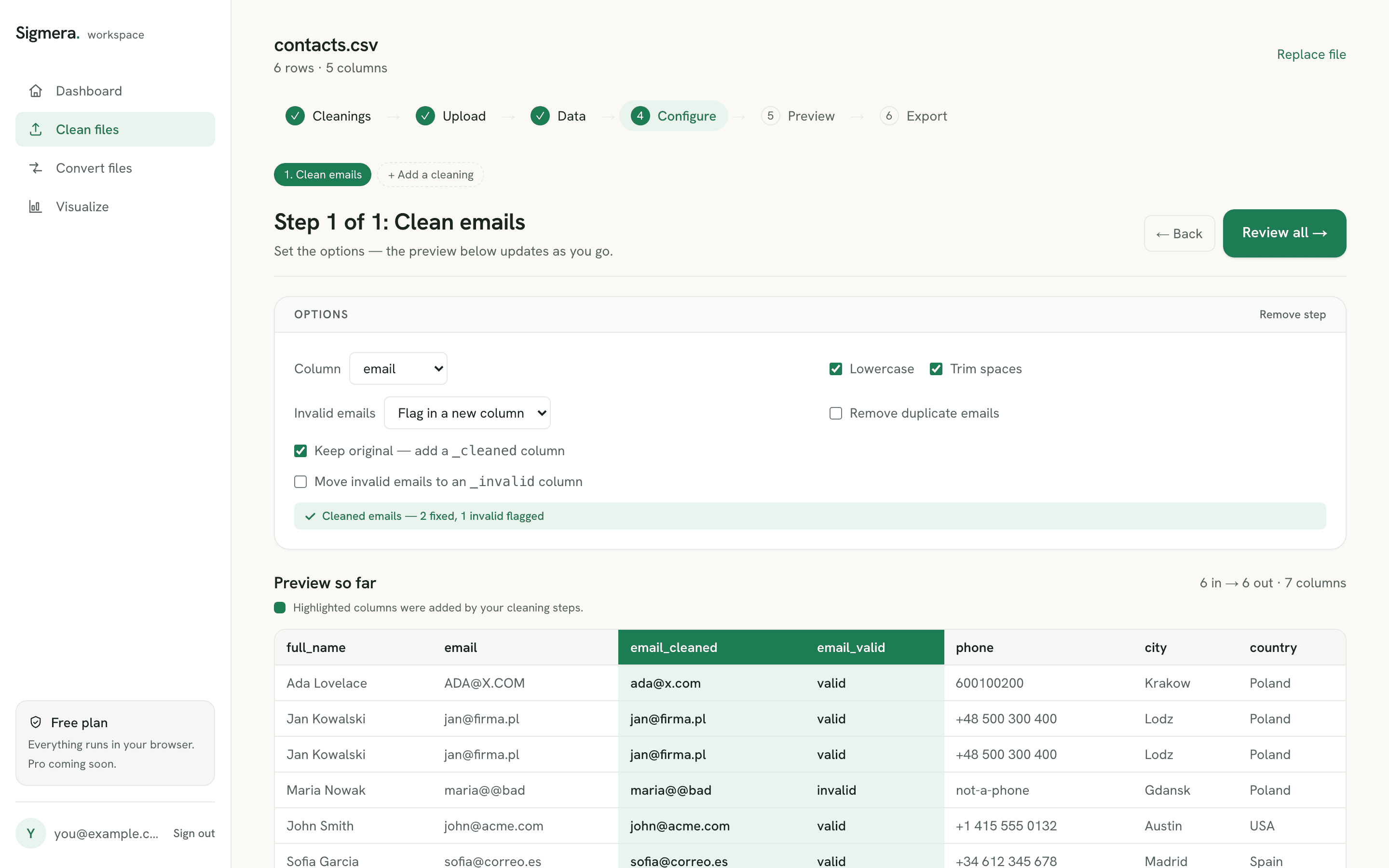This screenshot has width=1389, height=868.
Task: Click the step 6 Export number badge
Action: point(889,116)
